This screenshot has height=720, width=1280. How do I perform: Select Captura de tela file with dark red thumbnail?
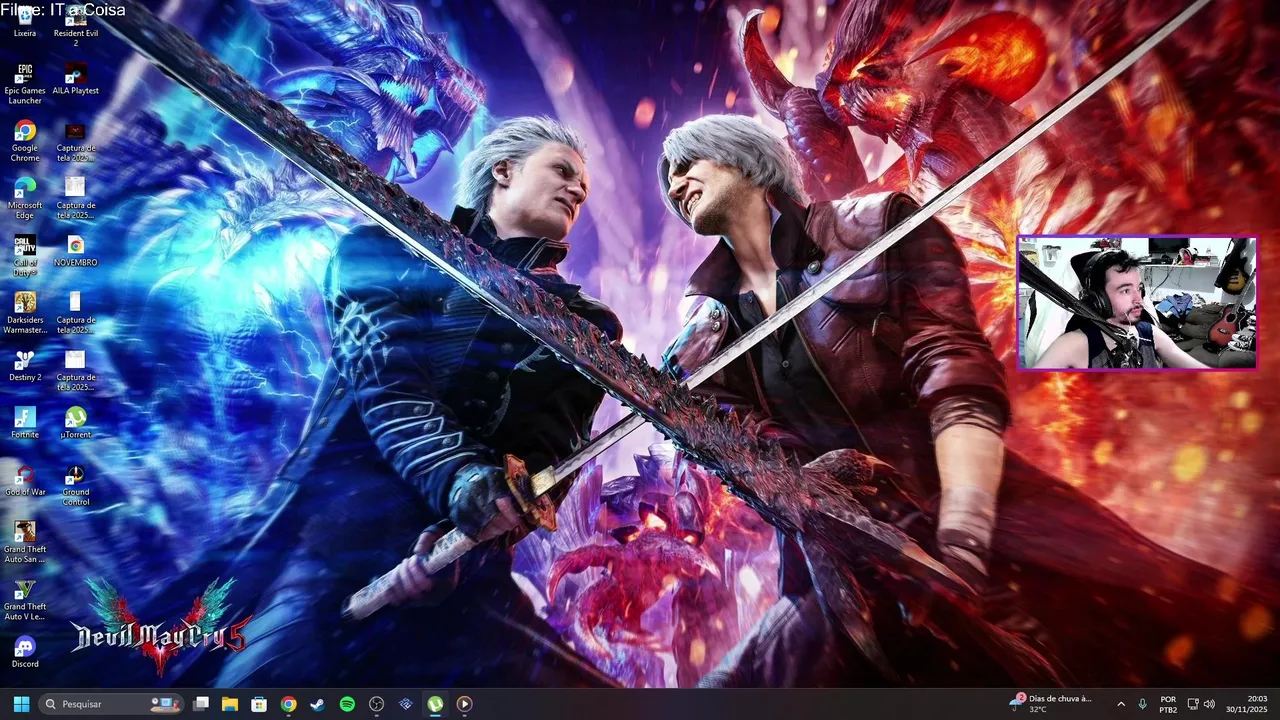coord(75,141)
